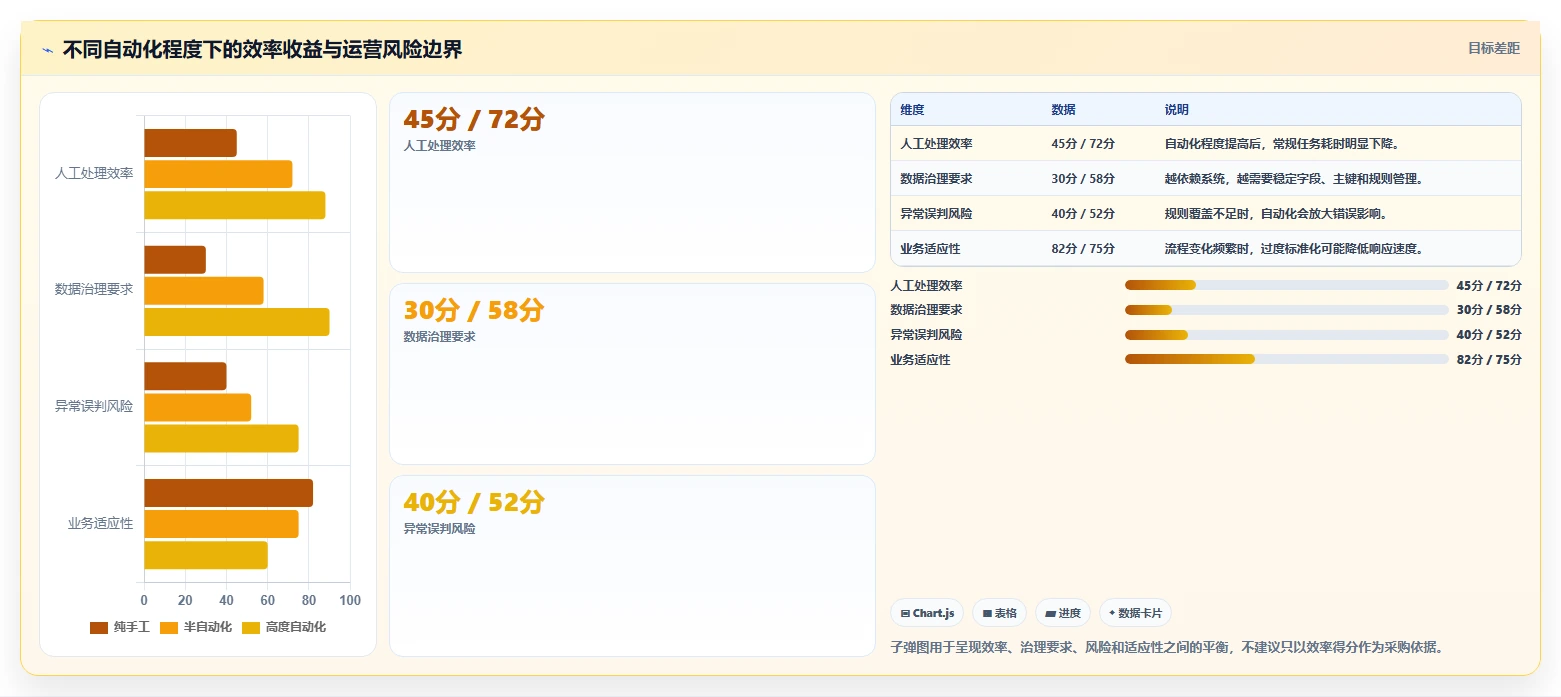Toggle the 纯手工 legend swatch
The height and width of the screenshot is (697, 1561).
point(99,627)
